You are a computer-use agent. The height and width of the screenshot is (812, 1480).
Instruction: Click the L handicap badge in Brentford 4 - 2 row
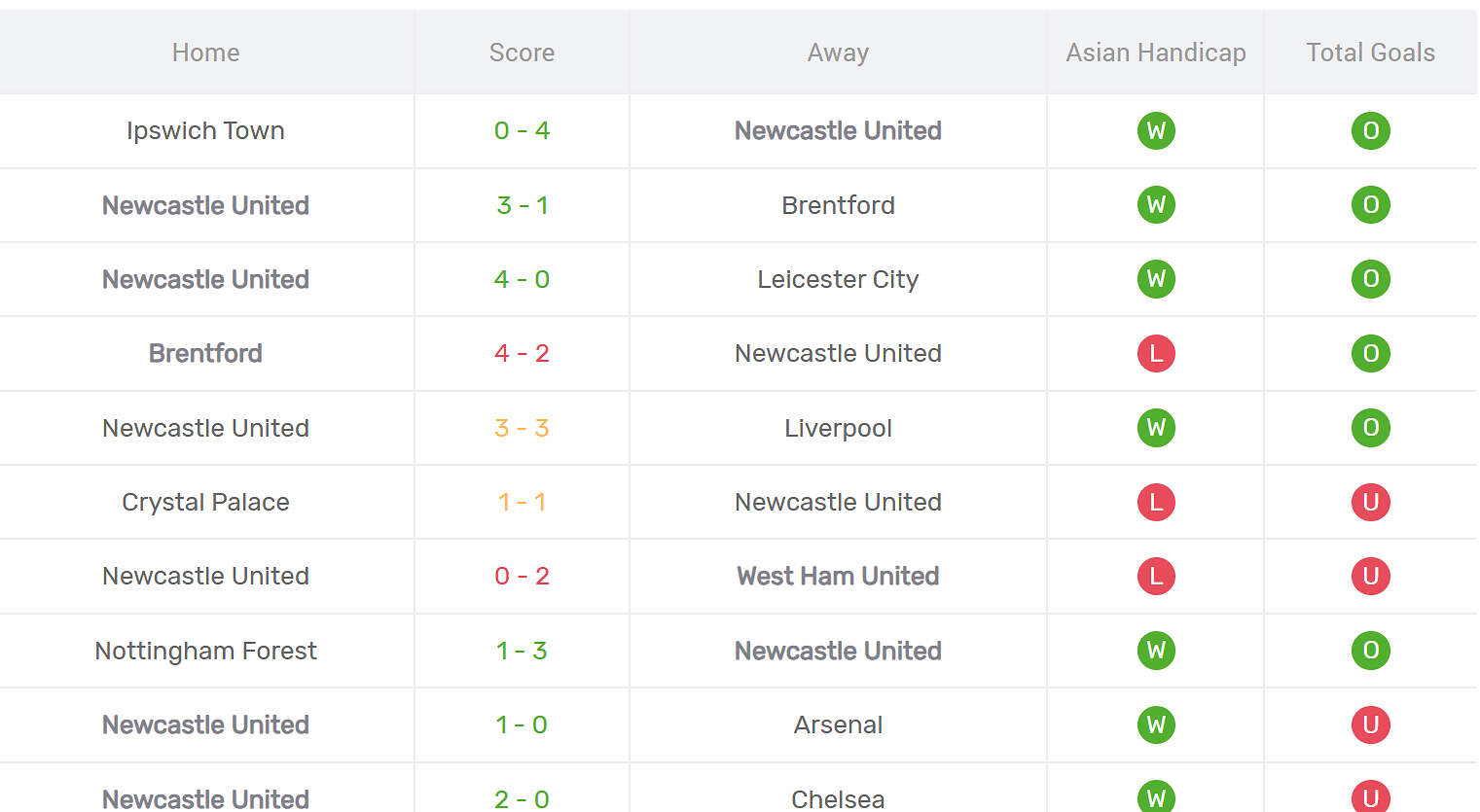click(1156, 353)
